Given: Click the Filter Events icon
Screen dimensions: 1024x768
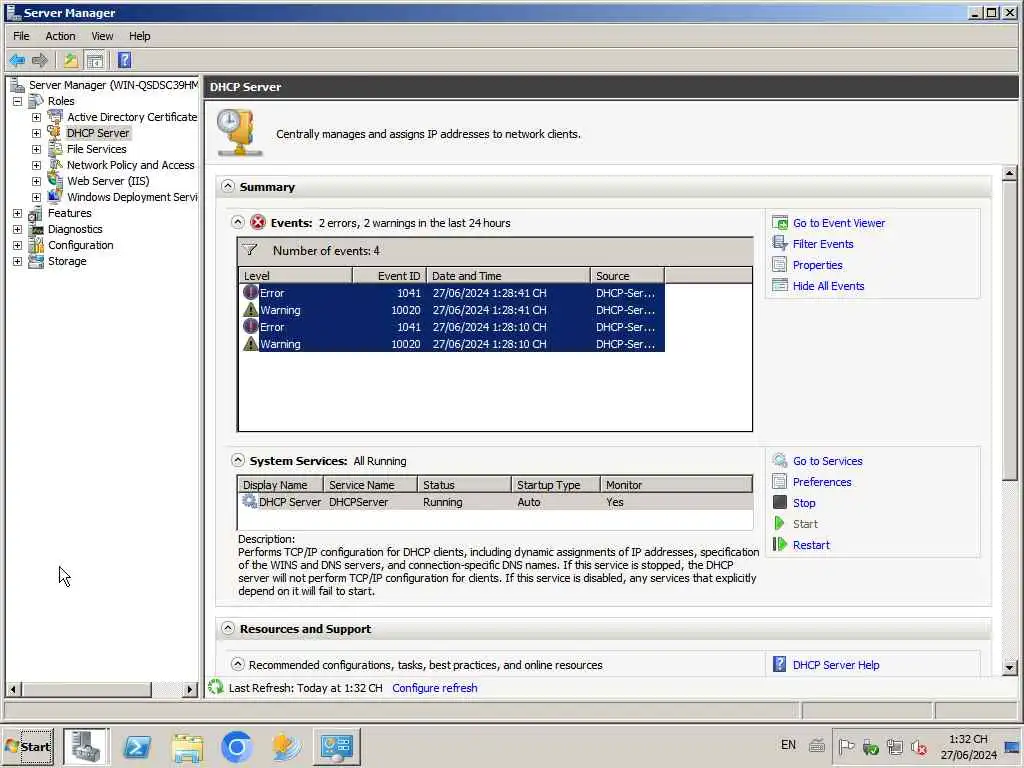Looking at the screenshot, I should point(780,244).
